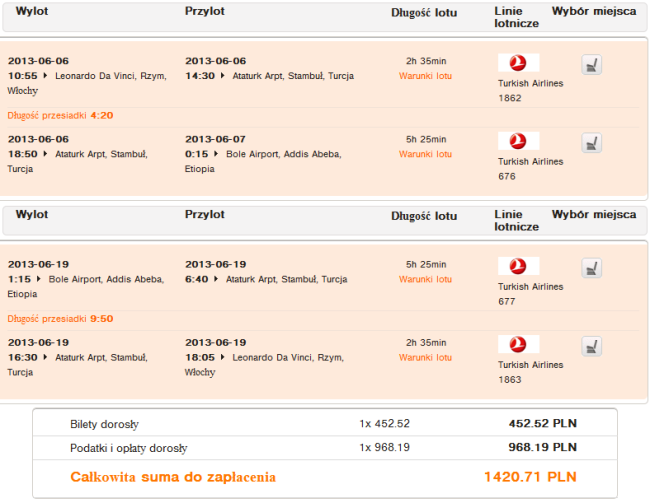Click the Całkowita suma do zapłacenia label
The width and height of the screenshot is (650, 503).
(172, 477)
